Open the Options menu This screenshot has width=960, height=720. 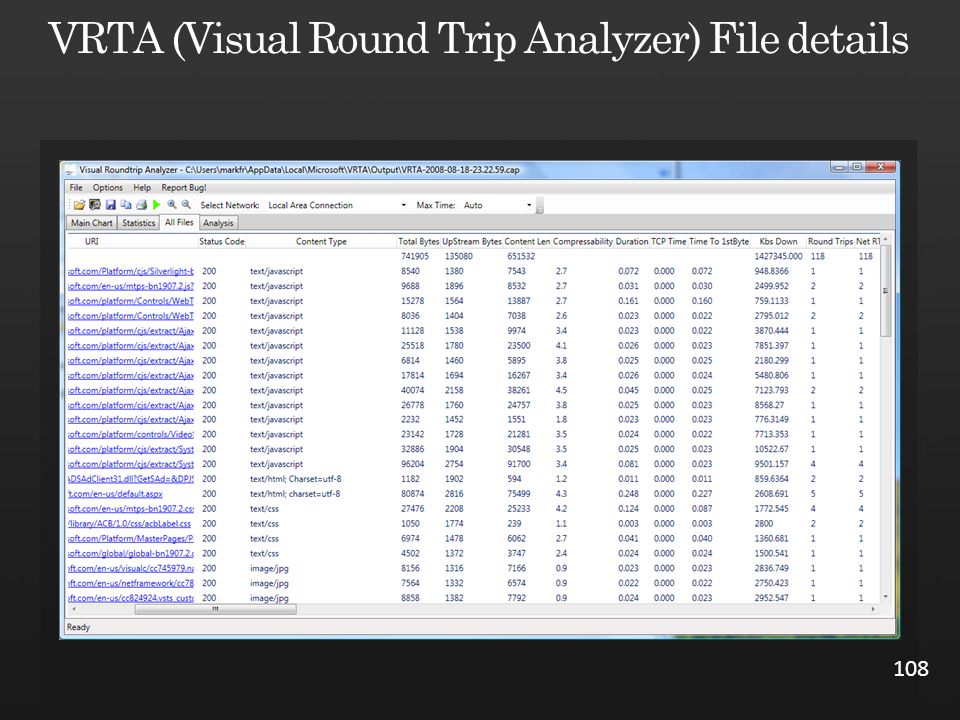(x=108, y=187)
